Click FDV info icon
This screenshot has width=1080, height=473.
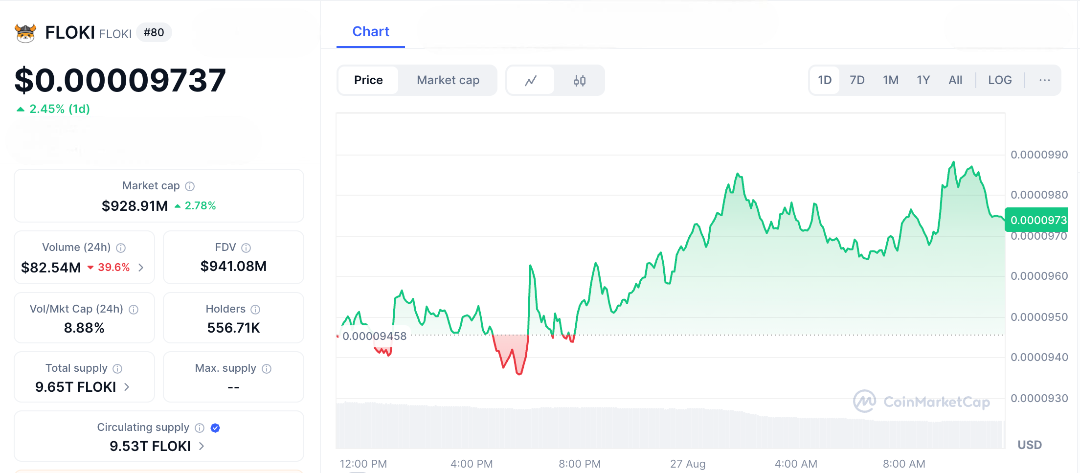(246, 247)
